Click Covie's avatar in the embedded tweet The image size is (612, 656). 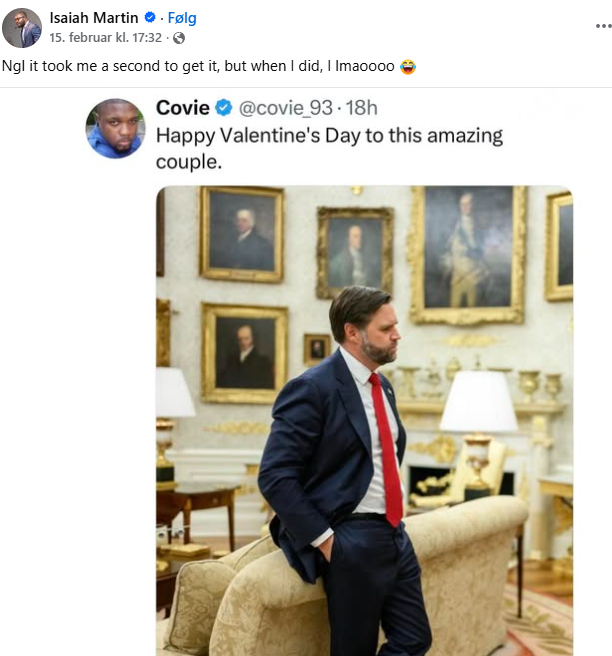click(116, 129)
